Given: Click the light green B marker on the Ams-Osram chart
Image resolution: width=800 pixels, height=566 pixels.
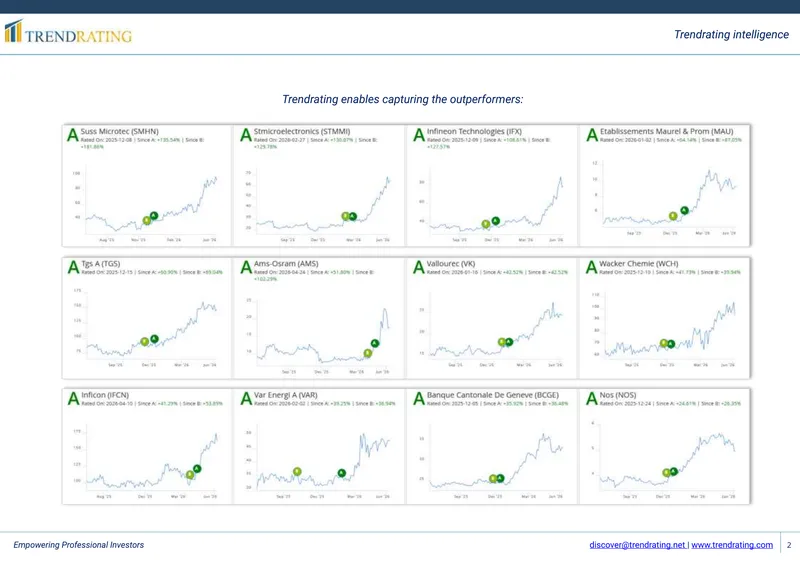Looking at the screenshot, I should pyautogui.click(x=367, y=353).
